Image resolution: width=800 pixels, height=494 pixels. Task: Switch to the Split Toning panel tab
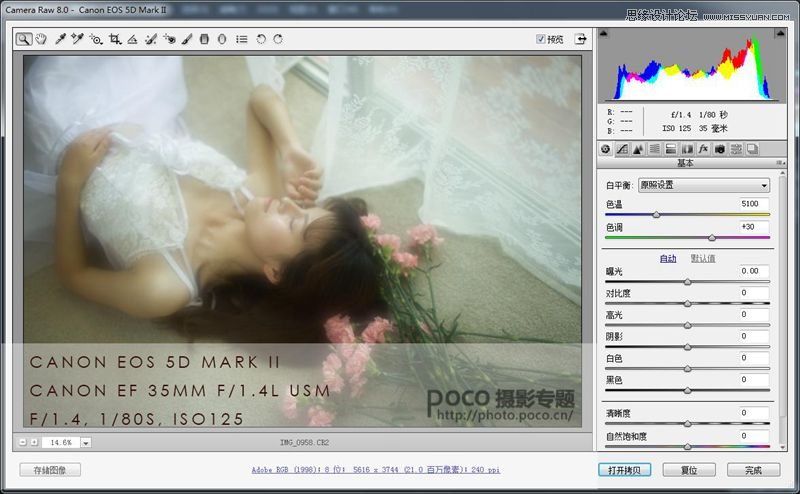tap(671, 149)
